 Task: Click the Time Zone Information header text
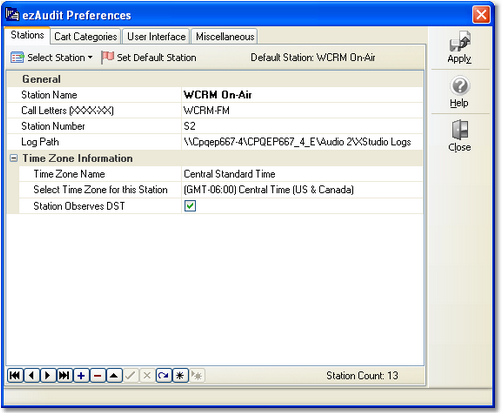click(x=77, y=158)
